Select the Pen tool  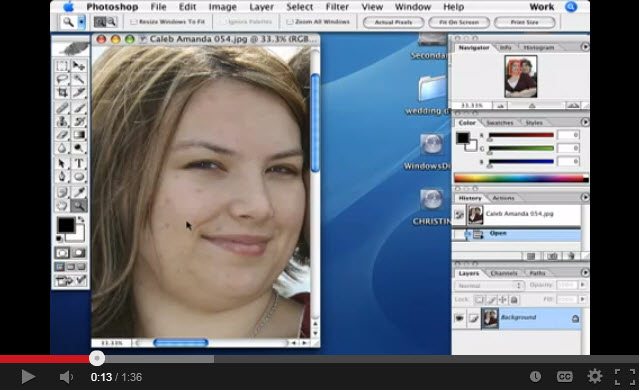tap(62, 177)
